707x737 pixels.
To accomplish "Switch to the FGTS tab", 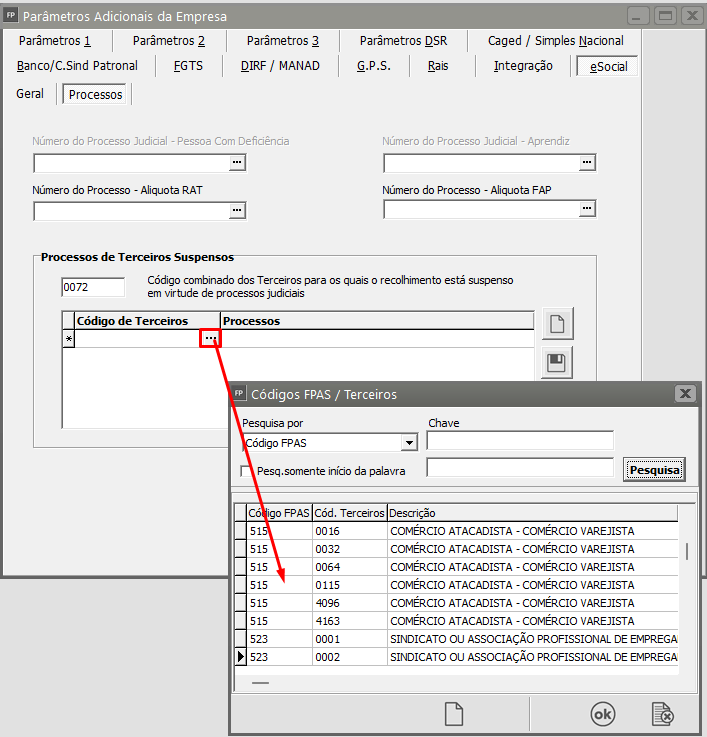I will point(188,66).
